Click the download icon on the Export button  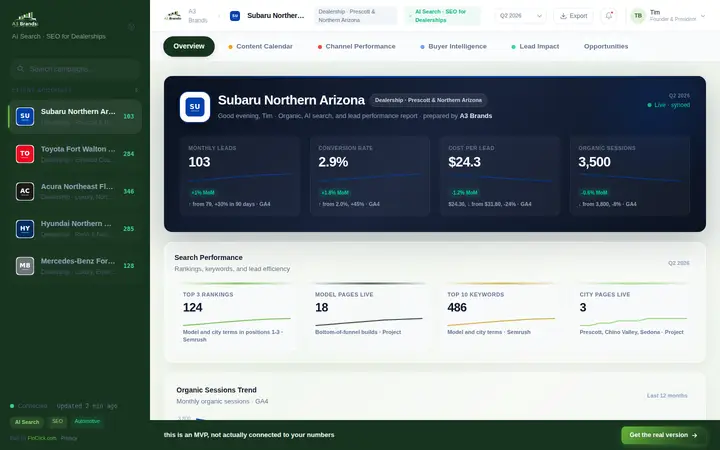click(x=563, y=16)
